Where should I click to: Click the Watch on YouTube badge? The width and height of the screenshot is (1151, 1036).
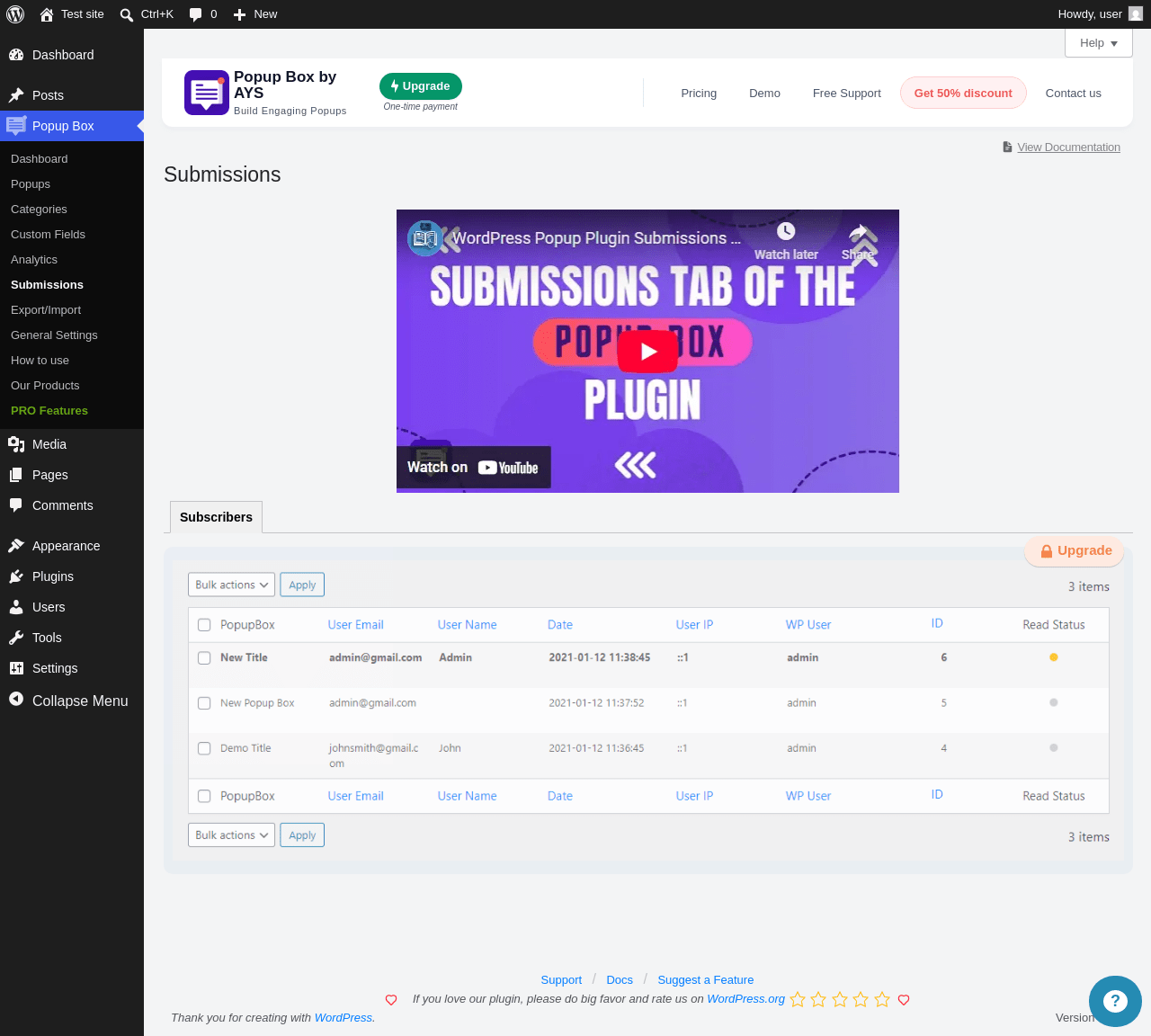click(473, 468)
